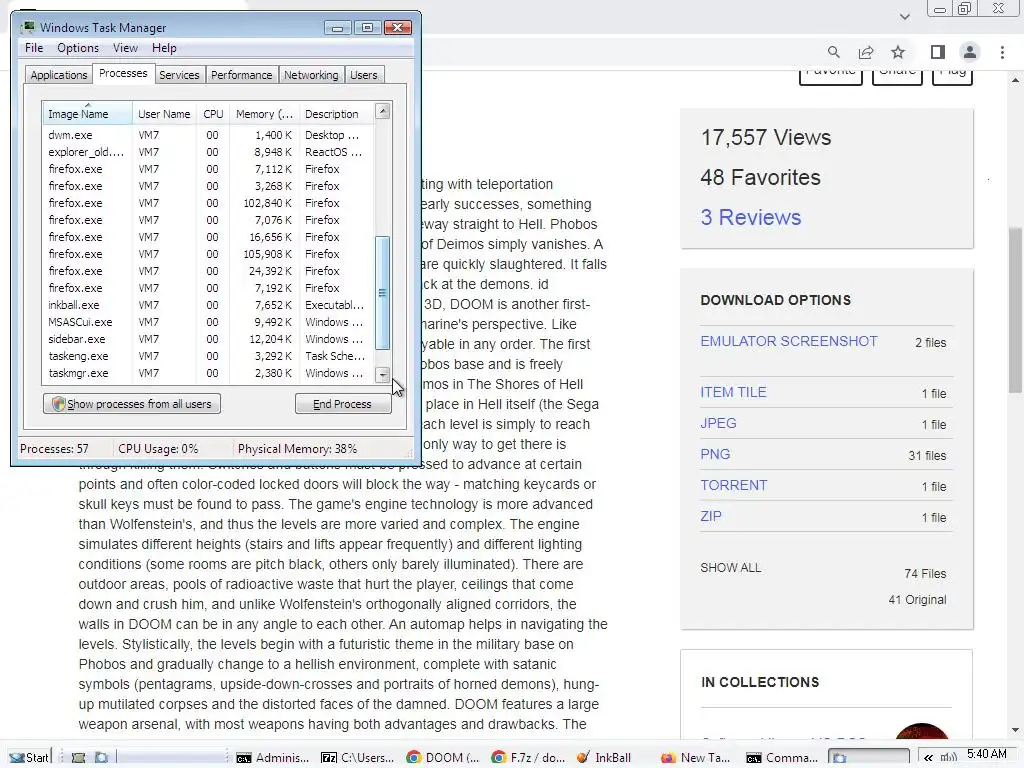Open the 3 Reviews link
1024x768 pixels.
[x=750, y=217]
